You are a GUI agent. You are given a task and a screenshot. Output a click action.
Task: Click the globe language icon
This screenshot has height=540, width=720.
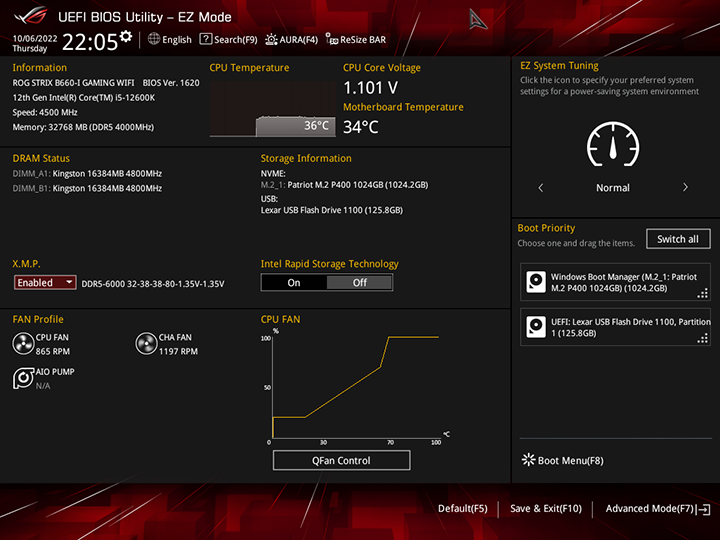[154, 40]
